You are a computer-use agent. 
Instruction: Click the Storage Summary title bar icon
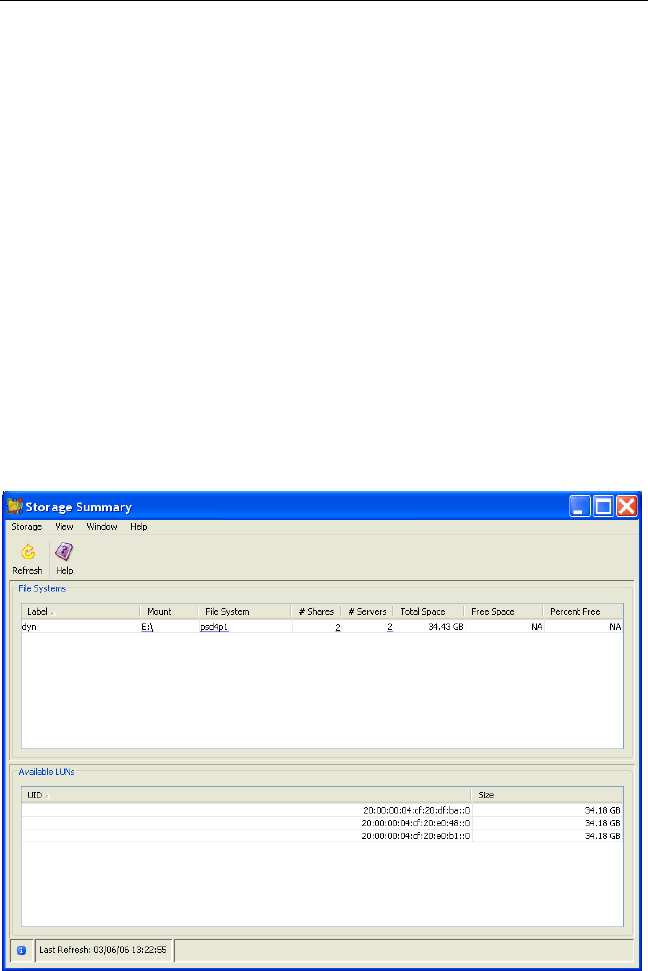tap(16, 506)
